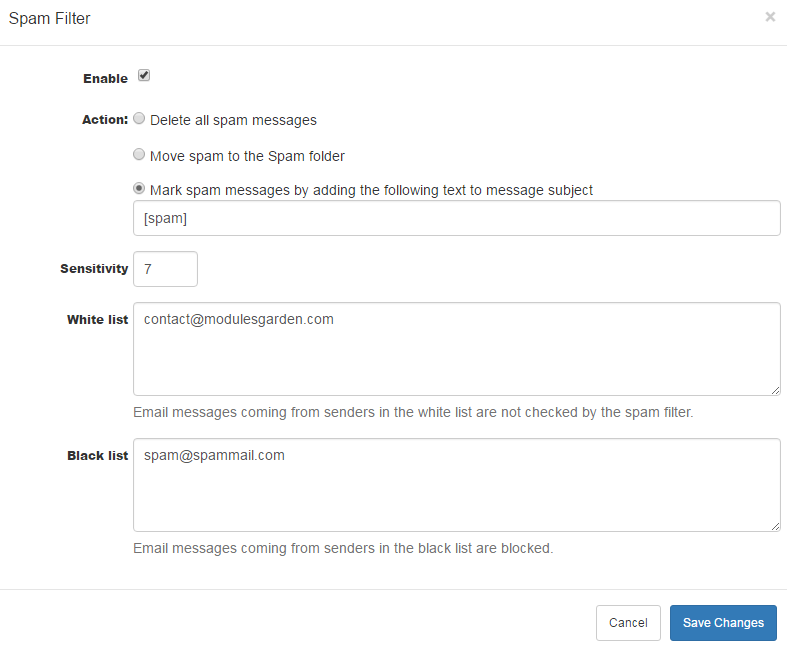The height and width of the screenshot is (650, 787).
Task: Select Delete all spam messages option
Action: (x=139, y=118)
